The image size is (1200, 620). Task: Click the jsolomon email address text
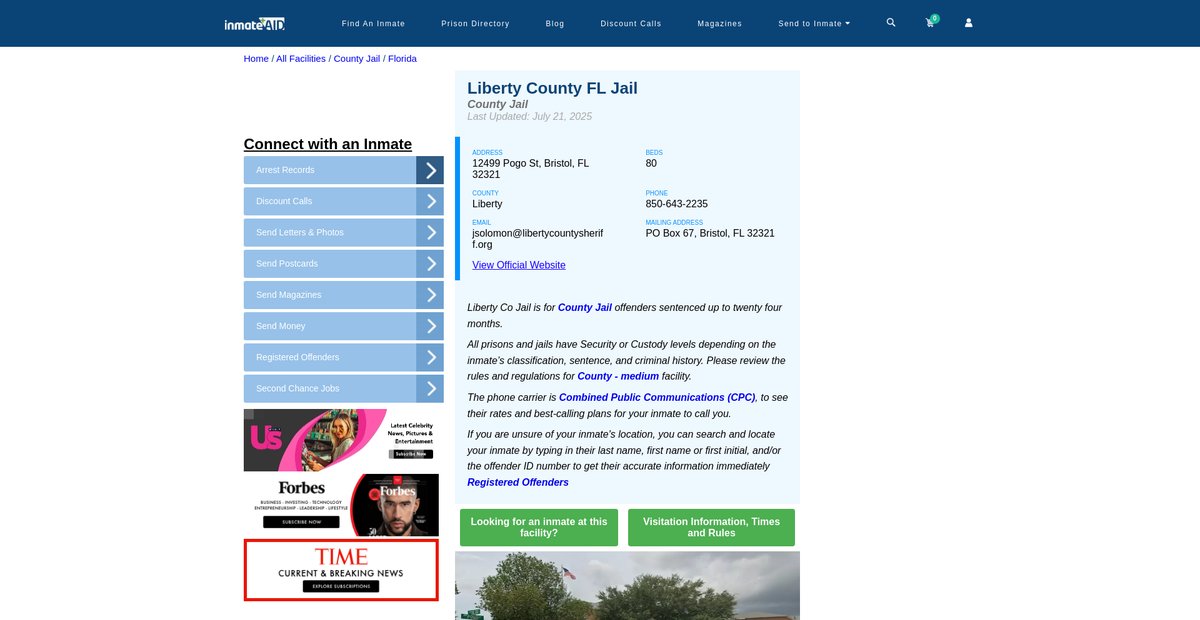point(538,238)
